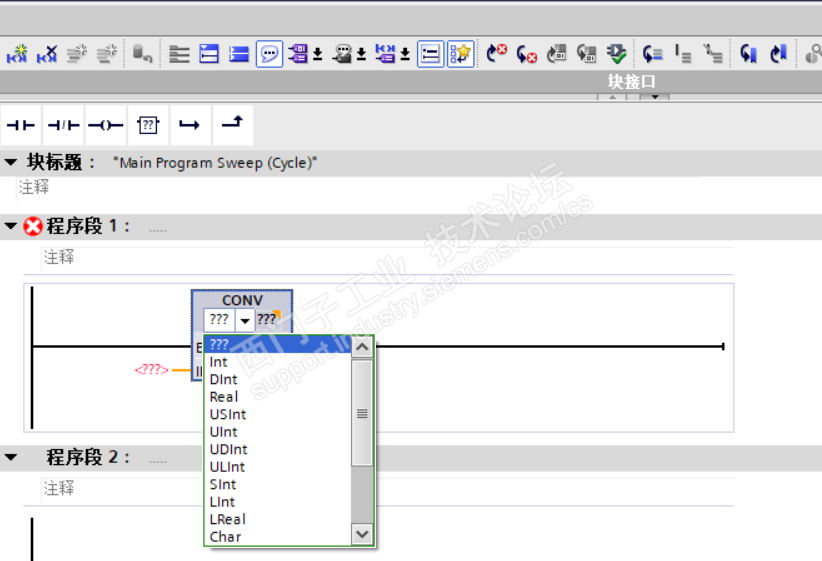822x561 pixels.
Task: Collapse network 程序段 2
Action: (10, 457)
